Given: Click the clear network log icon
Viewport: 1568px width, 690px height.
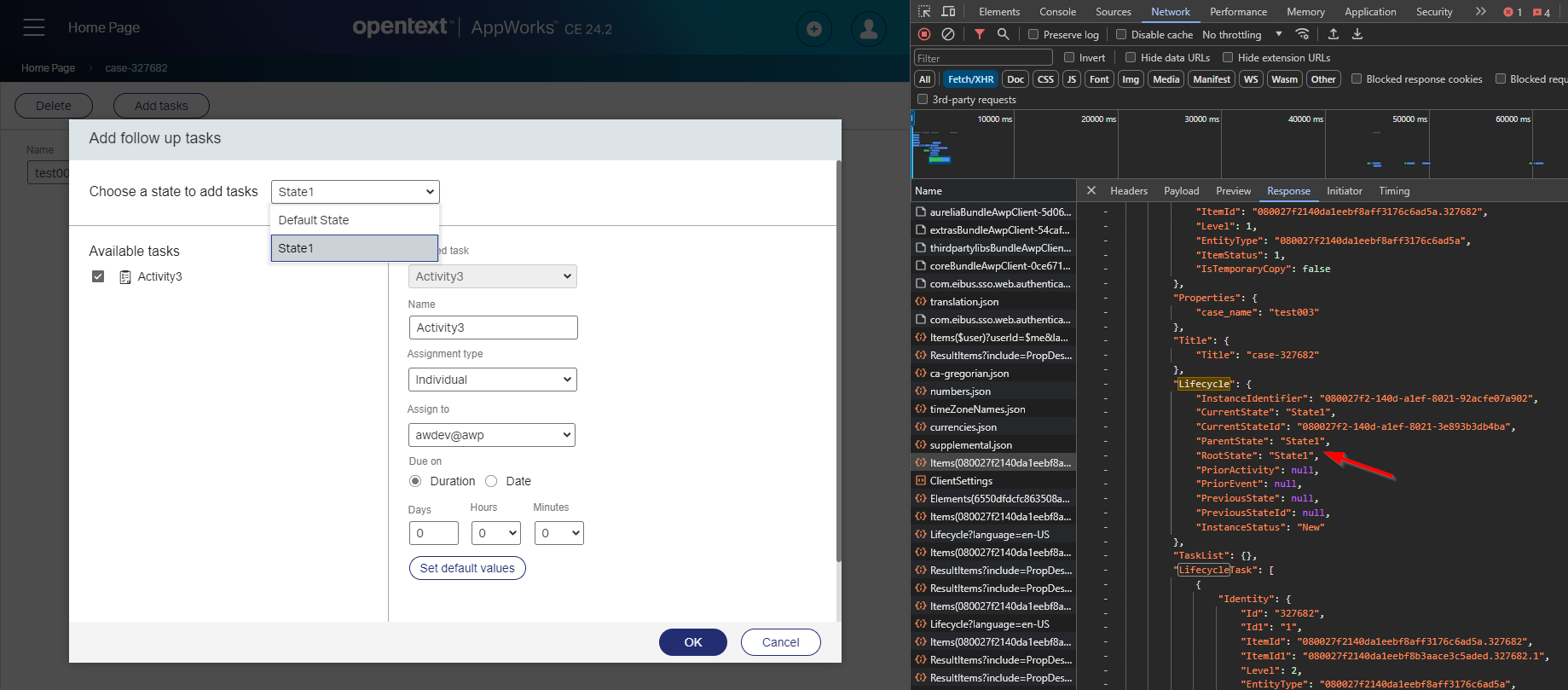Looking at the screenshot, I should pos(948,34).
